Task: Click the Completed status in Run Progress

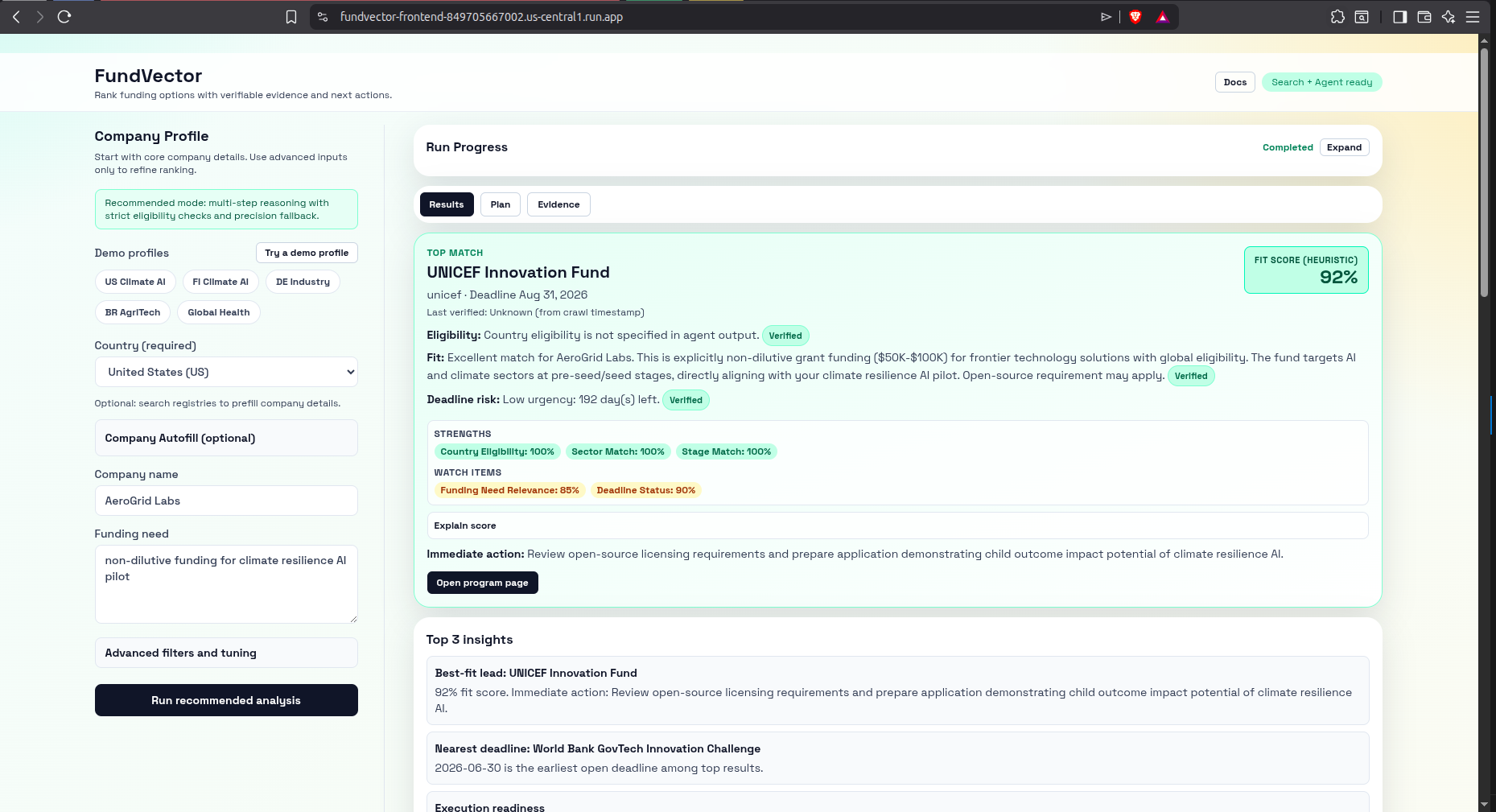Action: point(1288,147)
